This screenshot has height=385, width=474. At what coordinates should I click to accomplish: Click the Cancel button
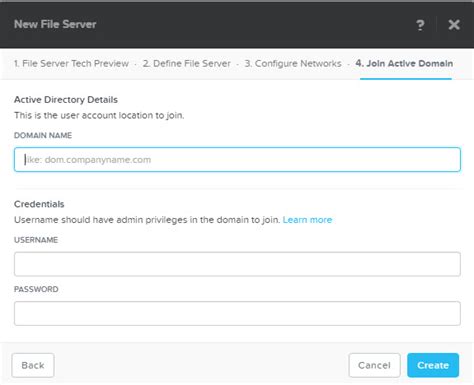(374, 365)
